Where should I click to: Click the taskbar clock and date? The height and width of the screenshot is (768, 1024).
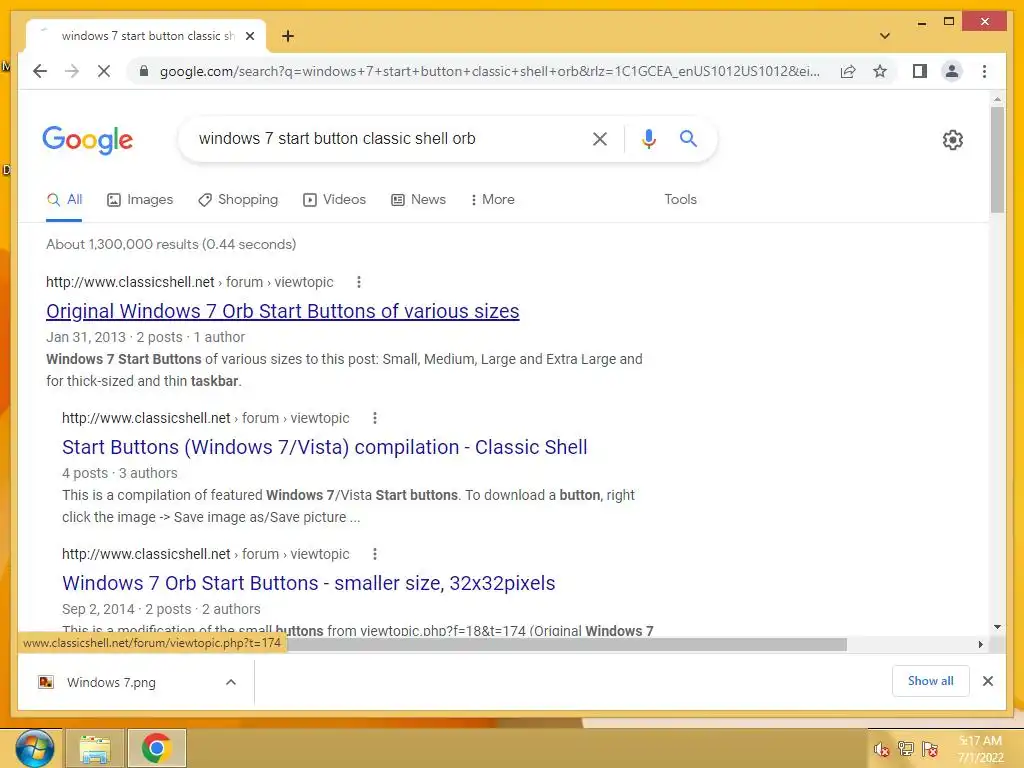[x=980, y=749]
